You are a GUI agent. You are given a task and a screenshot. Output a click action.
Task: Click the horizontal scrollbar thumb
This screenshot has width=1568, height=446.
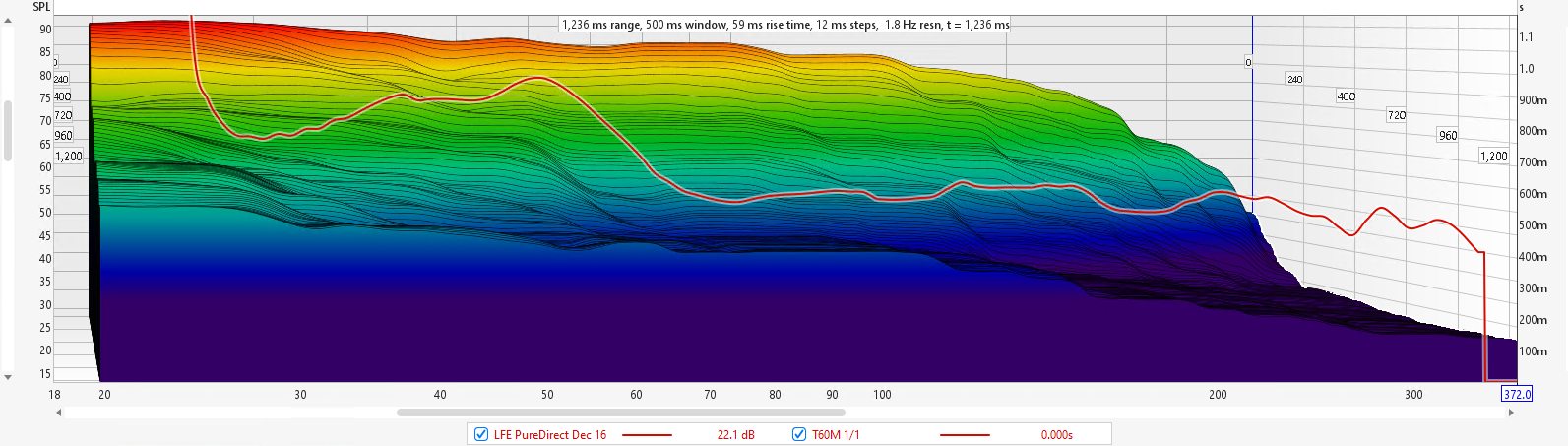(x=620, y=413)
